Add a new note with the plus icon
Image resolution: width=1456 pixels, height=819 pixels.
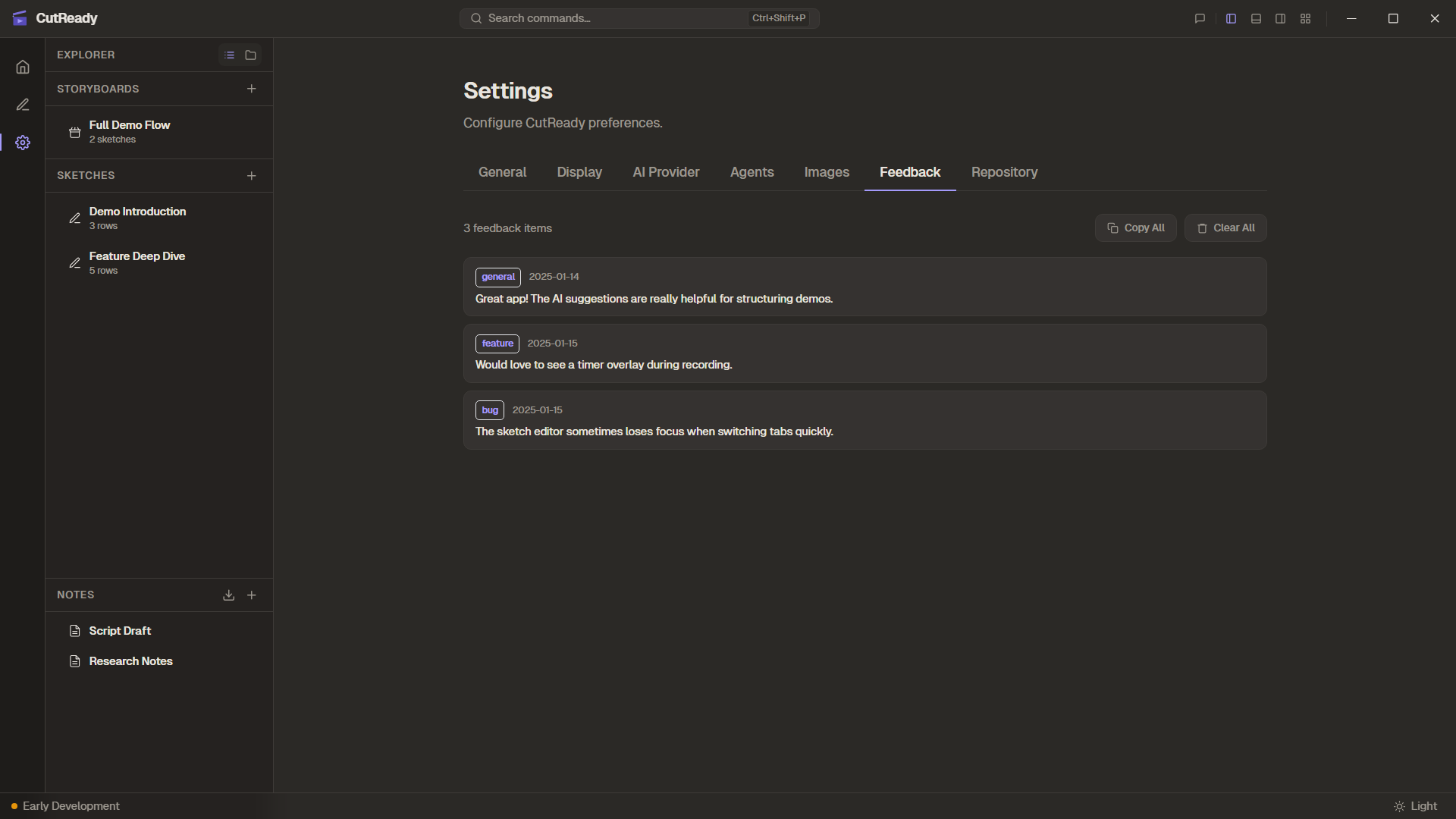point(252,595)
